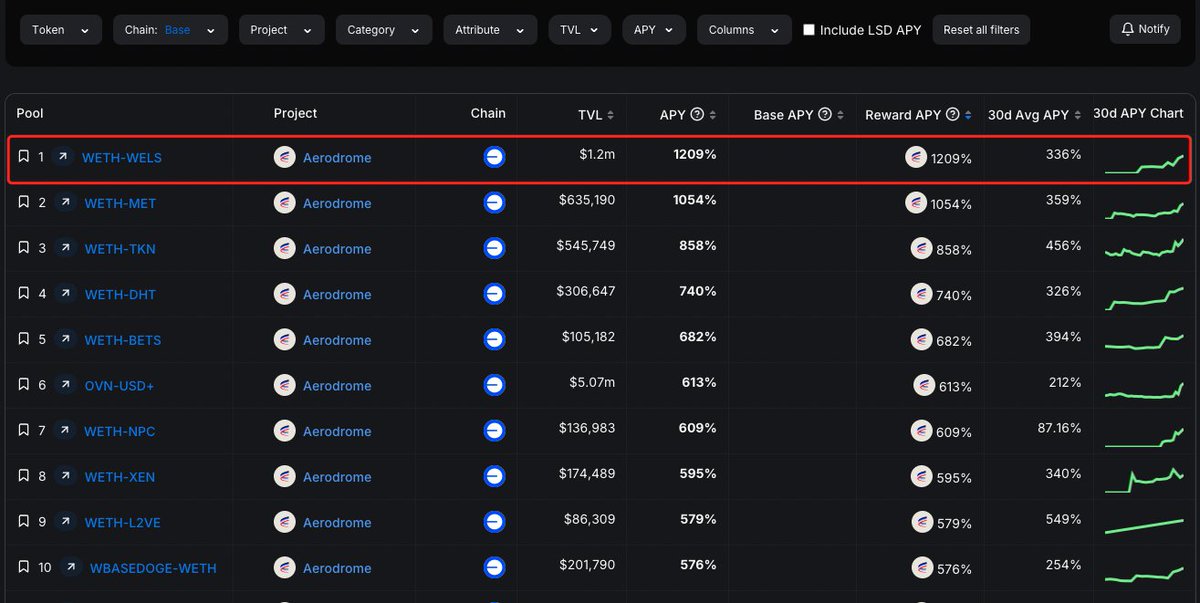Click the Aerodrome link on WETH-BETS row
Image resolution: width=1200 pixels, height=603 pixels.
pyautogui.click(x=340, y=339)
